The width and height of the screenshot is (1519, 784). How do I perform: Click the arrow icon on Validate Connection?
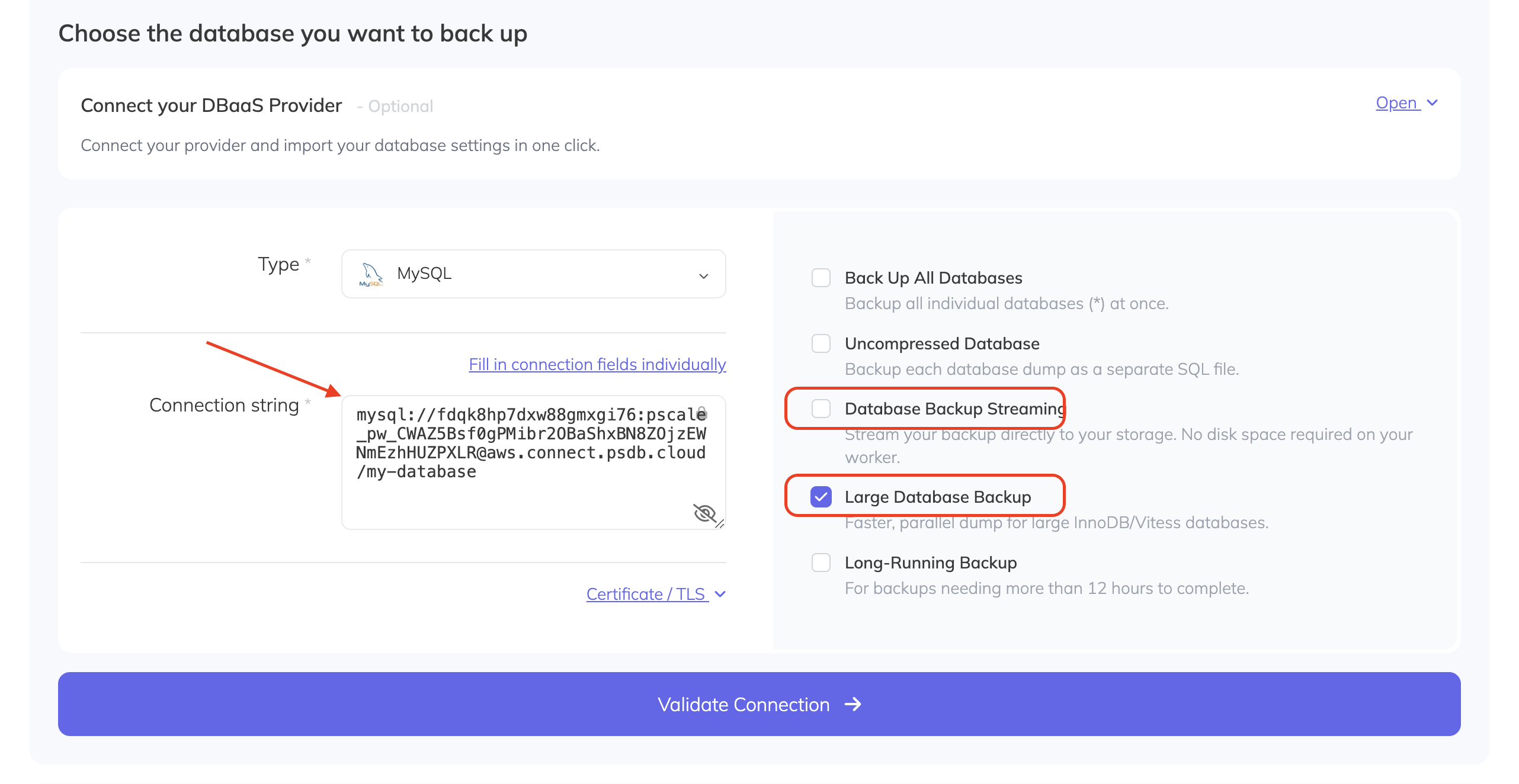click(853, 704)
